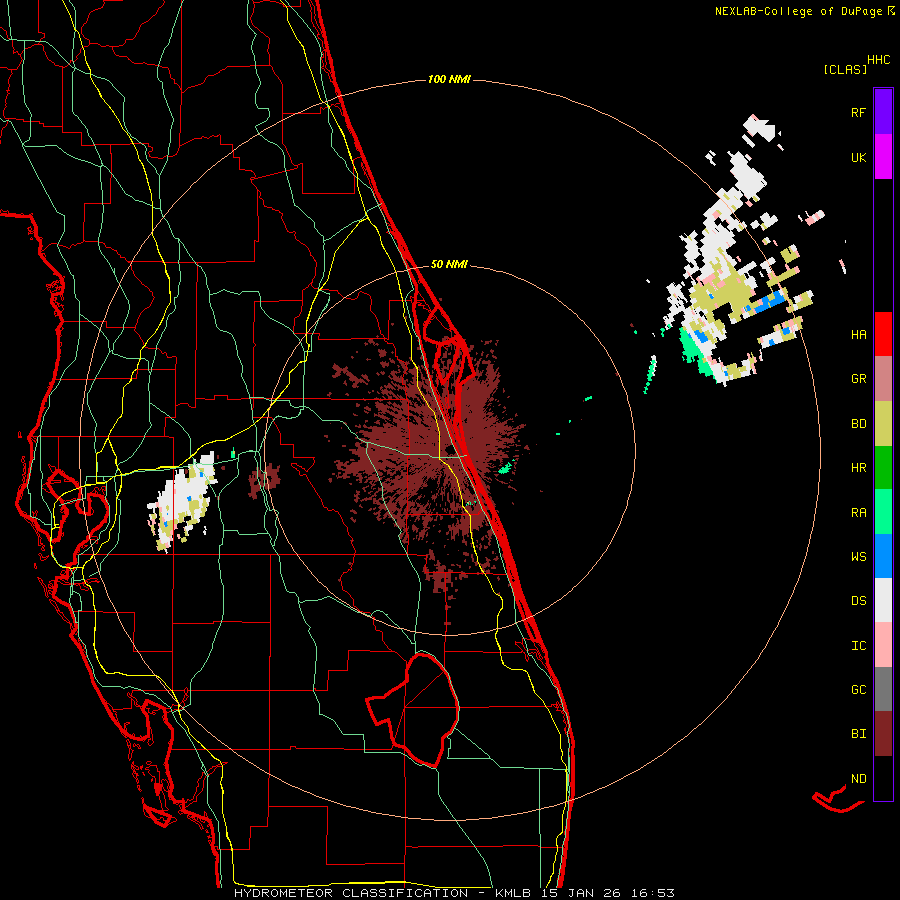Click the 50 NMI range ring label
The width and height of the screenshot is (900, 900).
click(x=449, y=264)
